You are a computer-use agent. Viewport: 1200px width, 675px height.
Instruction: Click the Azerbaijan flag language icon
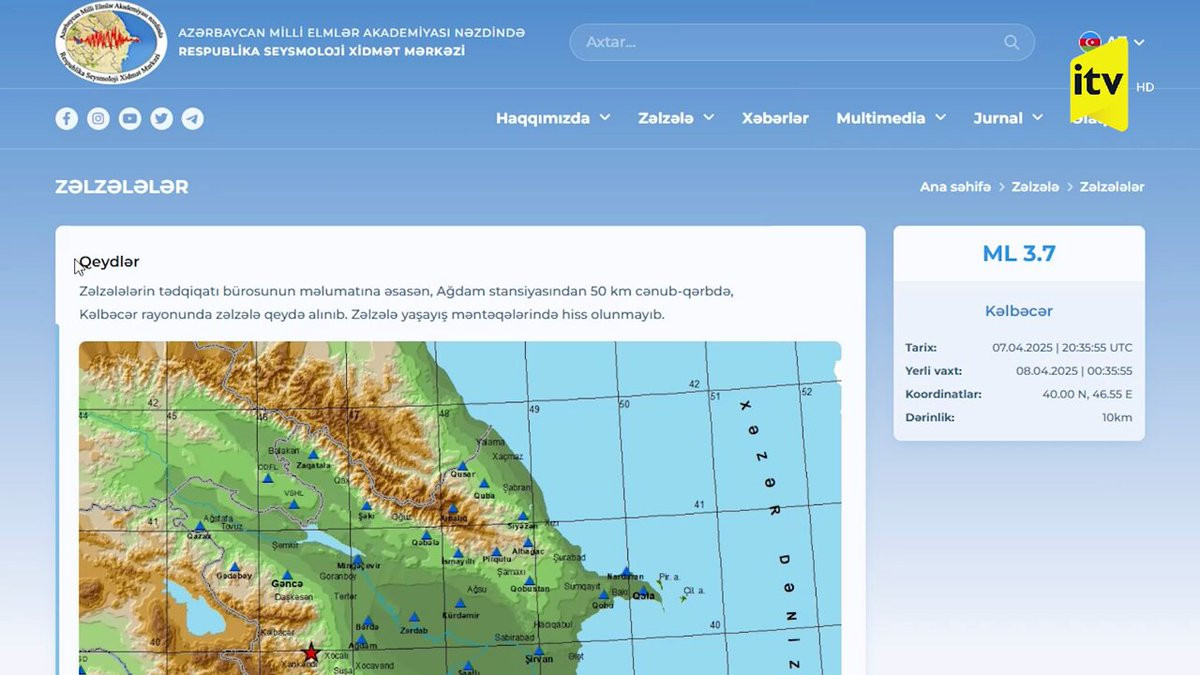1089,41
